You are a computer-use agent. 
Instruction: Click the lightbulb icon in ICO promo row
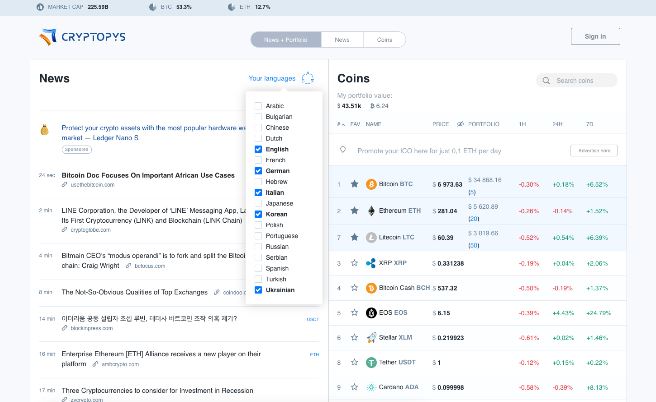click(343, 149)
